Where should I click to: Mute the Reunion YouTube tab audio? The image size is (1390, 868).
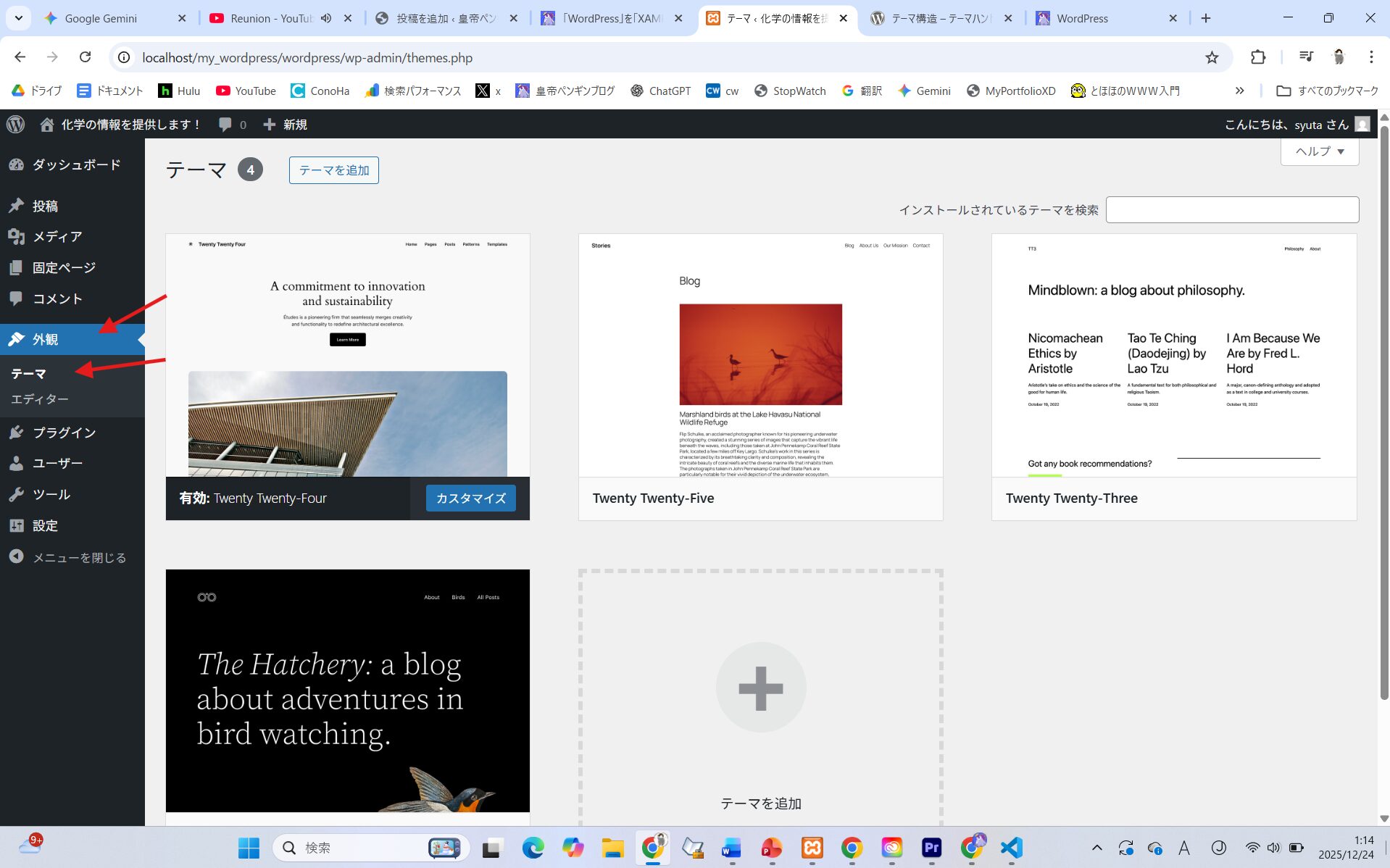click(326, 18)
